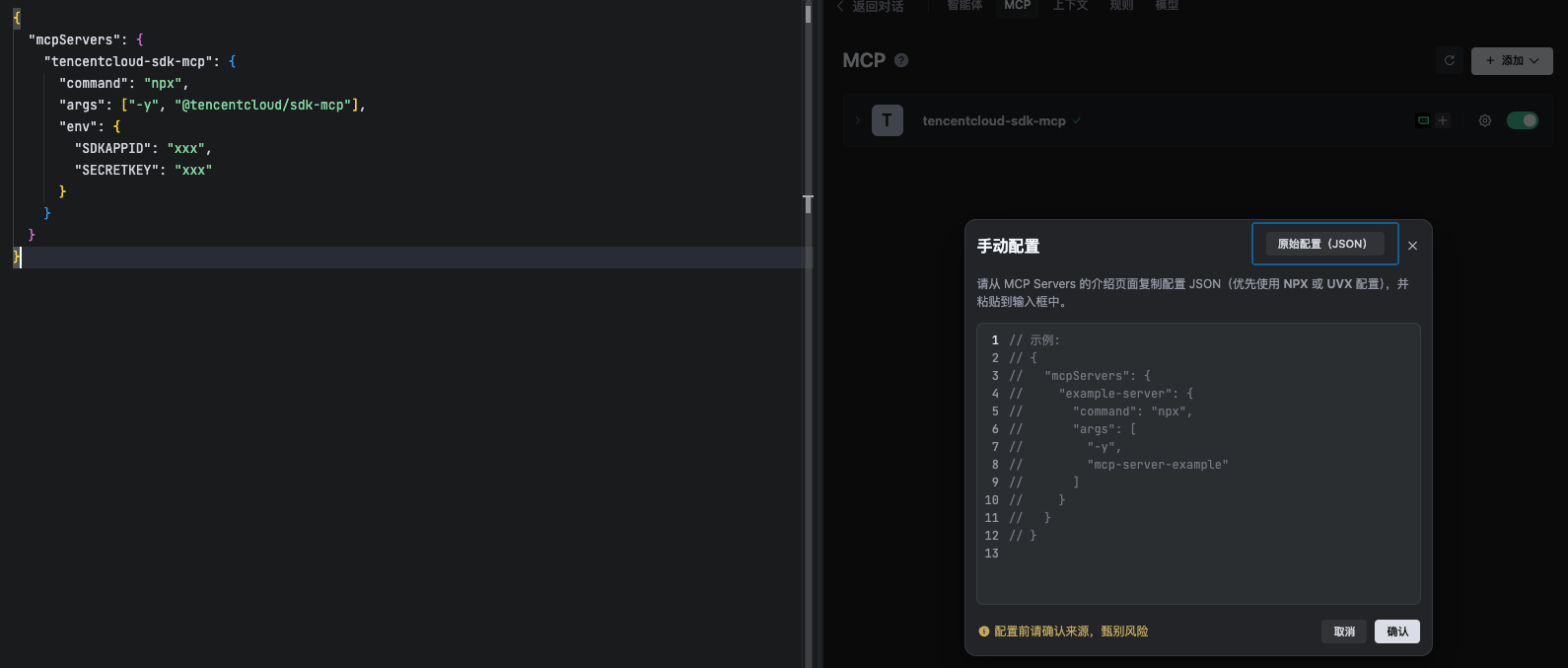Image resolution: width=1568 pixels, height=668 pixels.
Task: Click the plus icon beside the green tool badge
Action: click(1443, 120)
